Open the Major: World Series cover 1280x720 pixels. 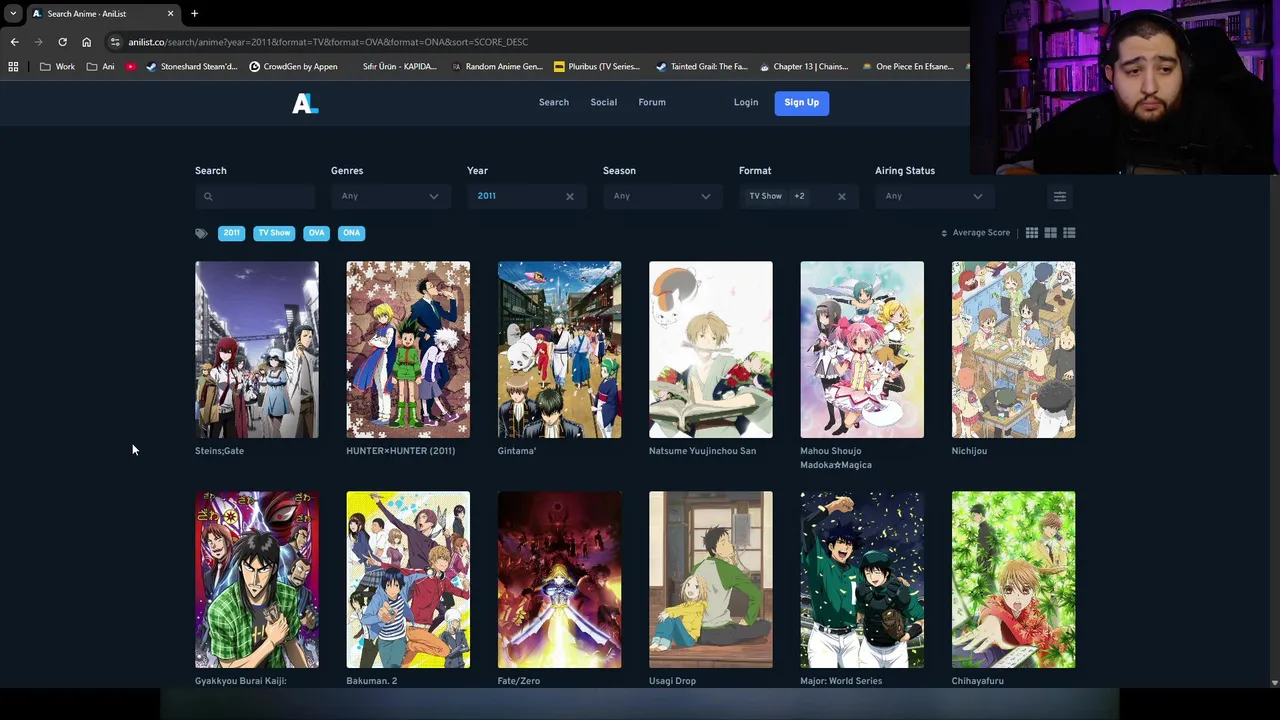point(862,580)
